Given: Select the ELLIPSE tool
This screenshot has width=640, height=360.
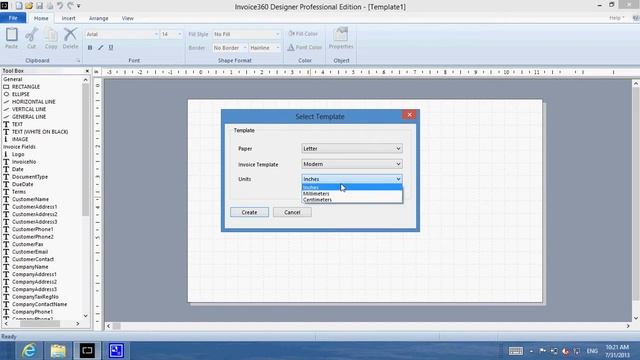Looking at the screenshot, I should pos(20,94).
